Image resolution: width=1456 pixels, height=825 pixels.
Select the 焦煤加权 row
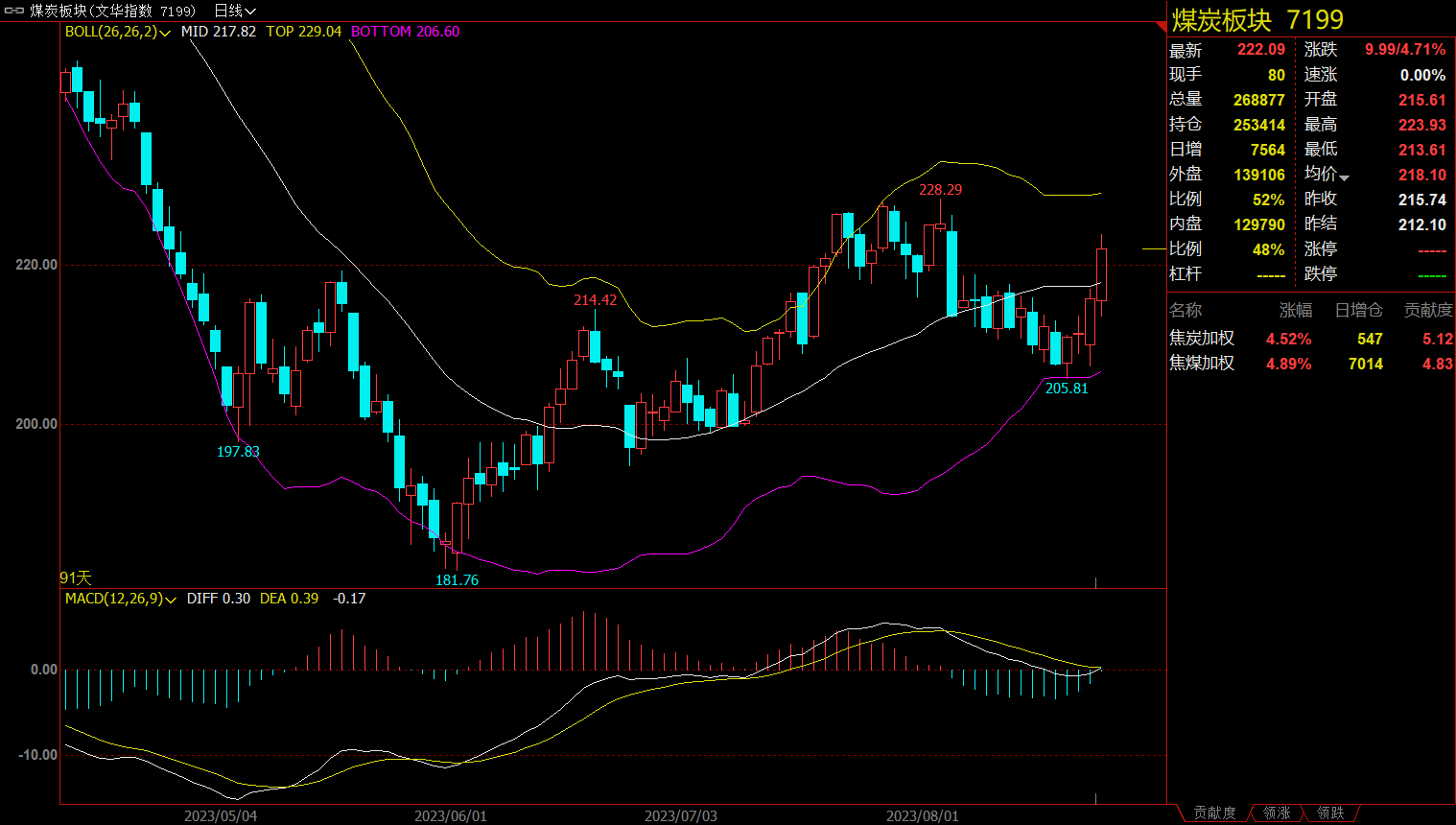click(x=1311, y=364)
